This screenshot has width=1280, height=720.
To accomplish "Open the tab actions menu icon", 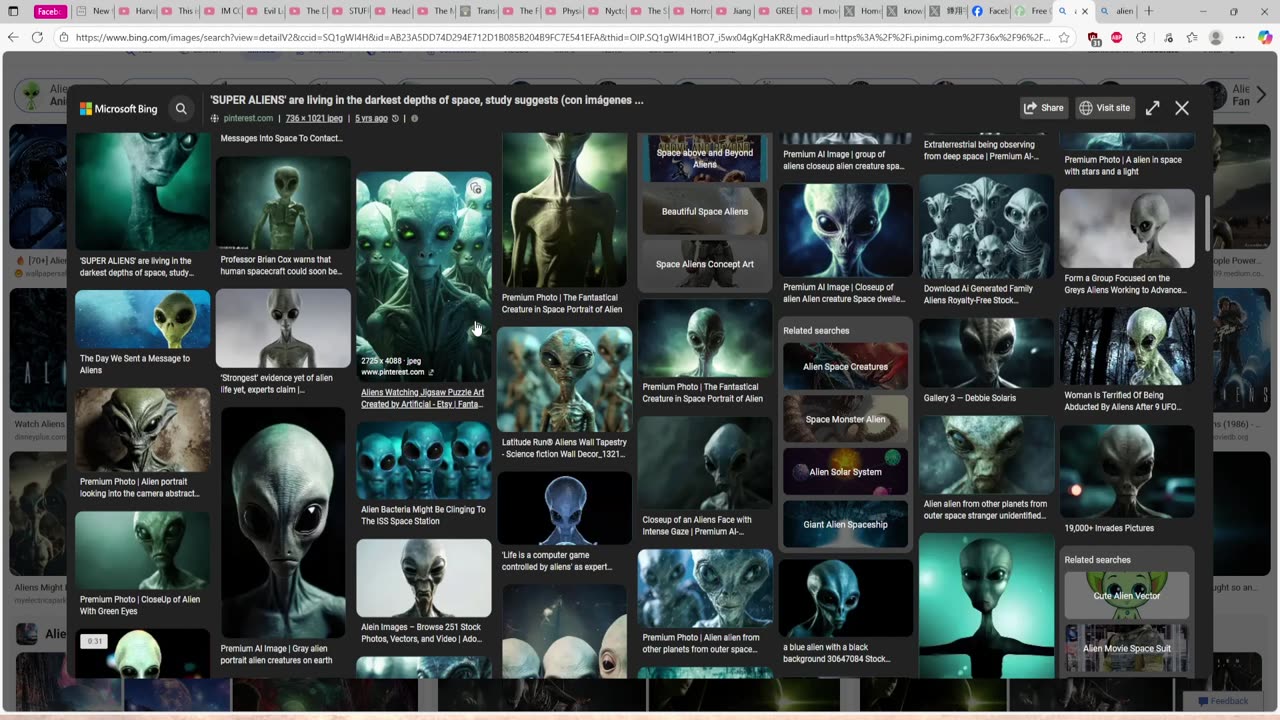I will click(x=13, y=11).
